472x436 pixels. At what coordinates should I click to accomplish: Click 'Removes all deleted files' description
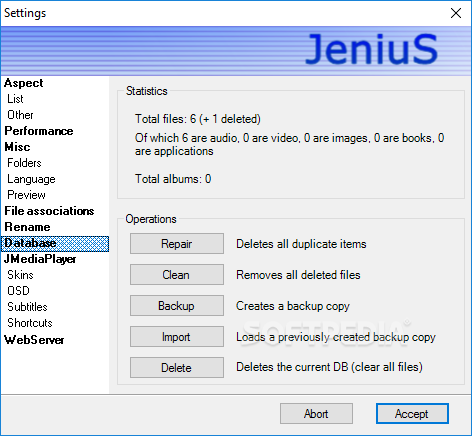point(298,275)
